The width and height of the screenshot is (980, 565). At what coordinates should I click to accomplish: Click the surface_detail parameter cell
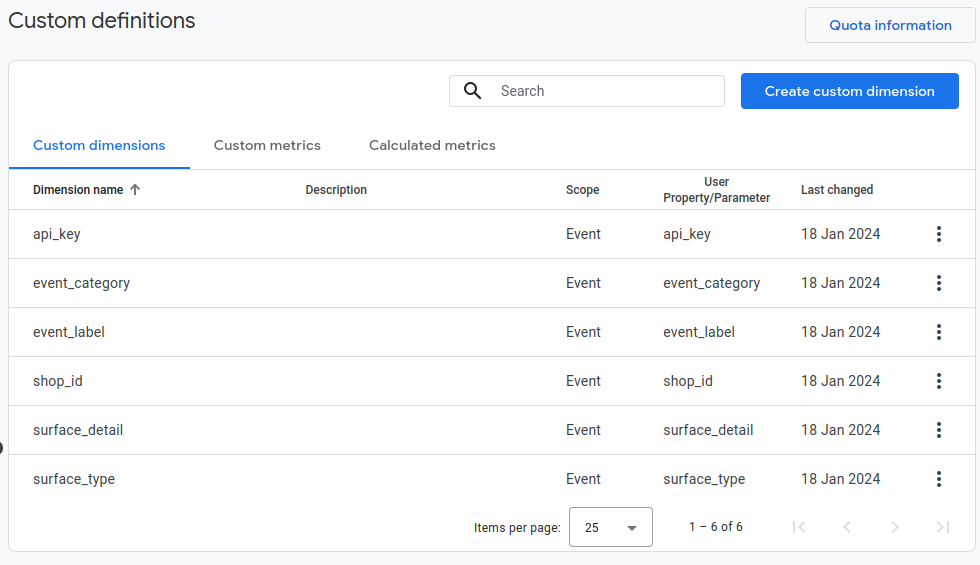click(708, 430)
